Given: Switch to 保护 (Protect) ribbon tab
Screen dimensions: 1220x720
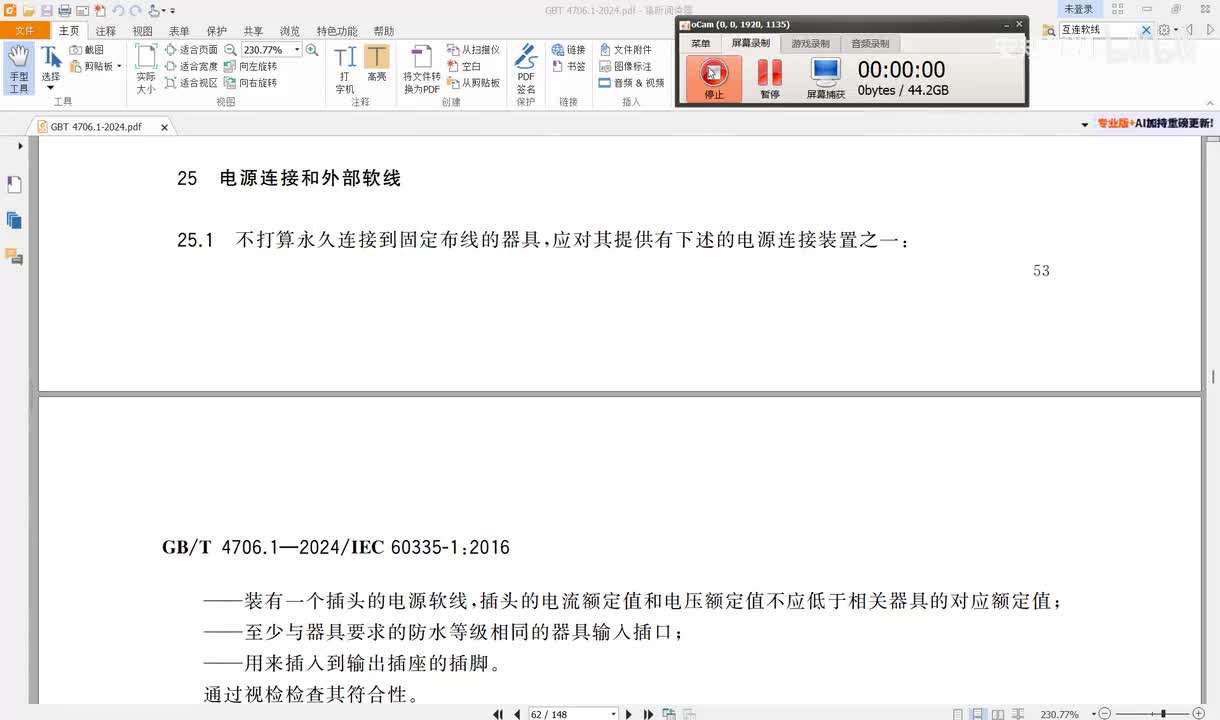Looking at the screenshot, I should tap(216, 31).
